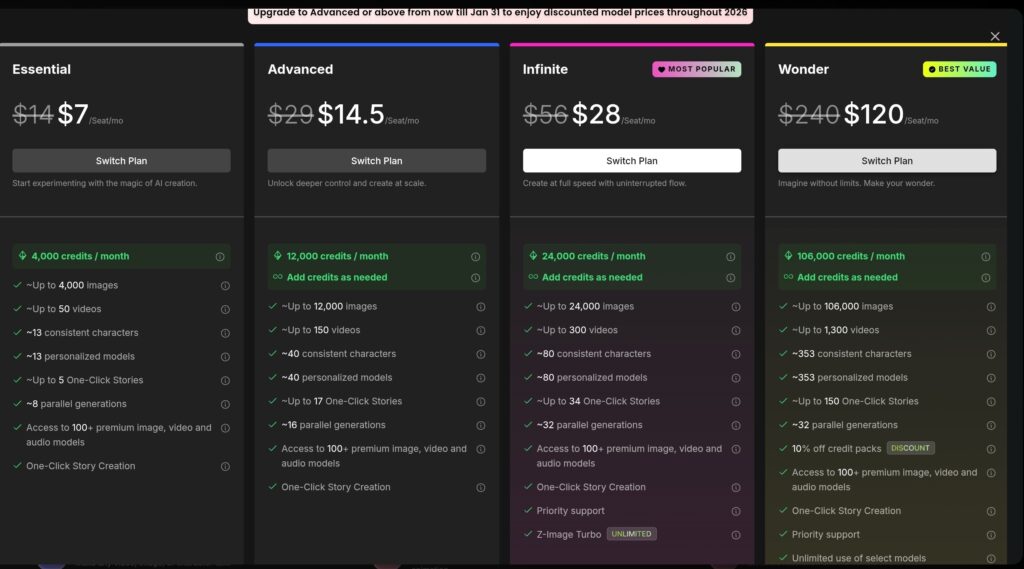The width and height of the screenshot is (1024, 569).
Task: Open info for ~Up to 5 One-Click Stories
Action: pyautogui.click(x=225, y=380)
